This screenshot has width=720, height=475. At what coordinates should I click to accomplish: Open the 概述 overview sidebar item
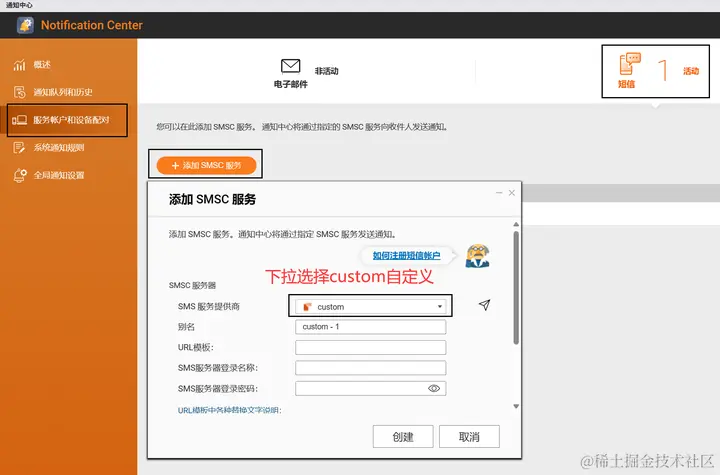[42, 65]
